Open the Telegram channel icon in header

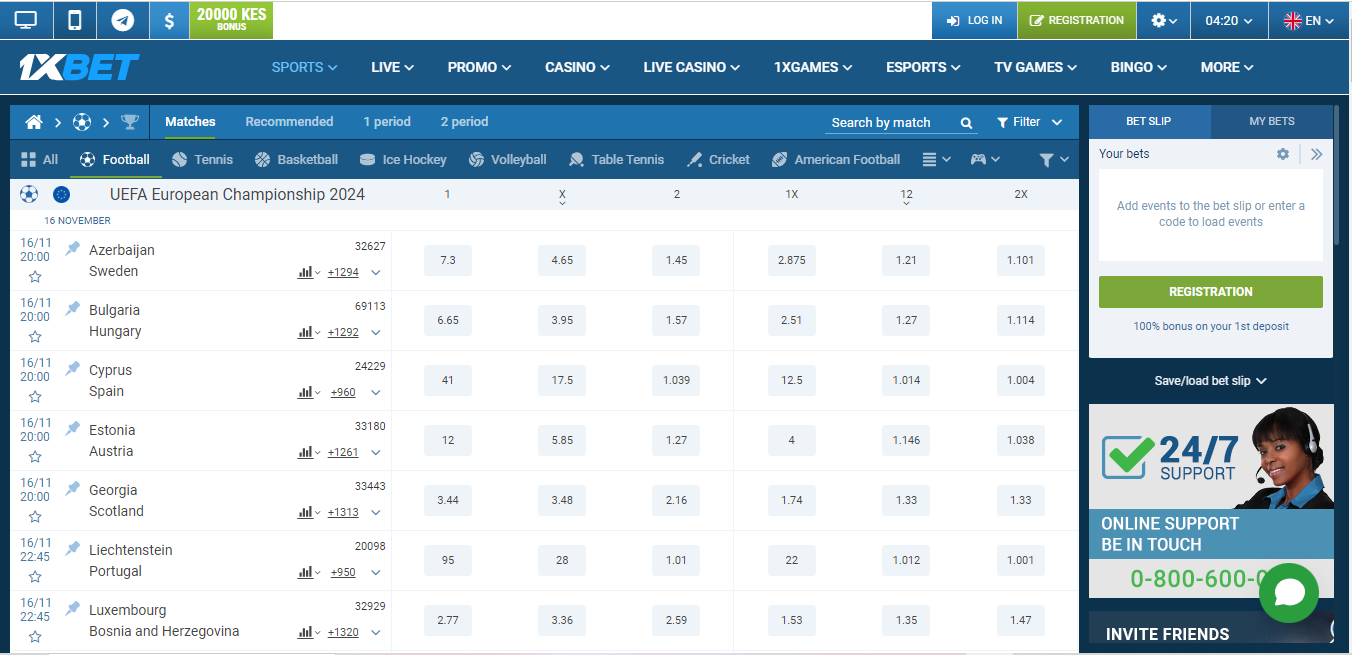(x=122, y=19)
